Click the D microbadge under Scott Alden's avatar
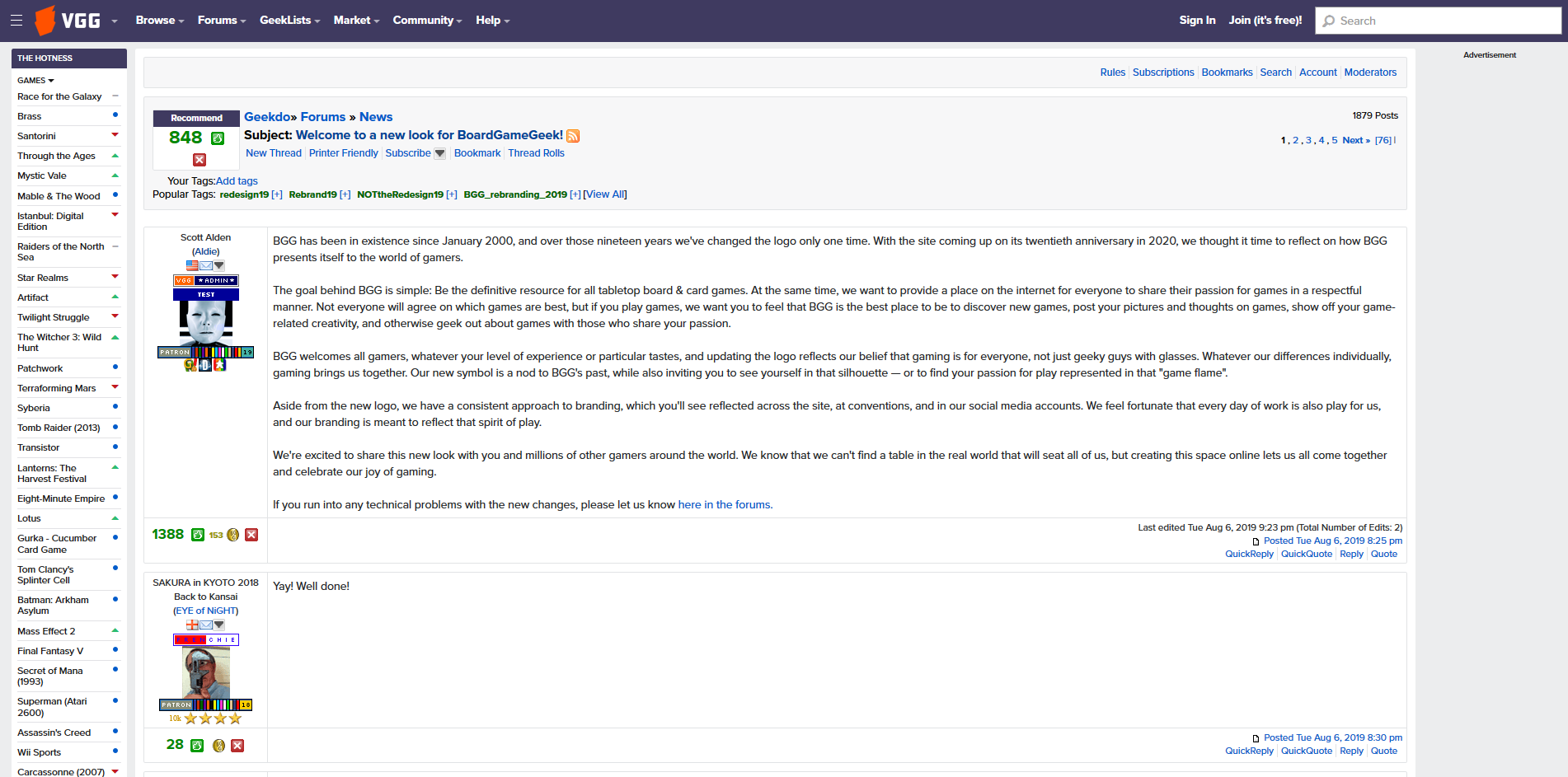The height and width of the screenshot is (777, 1568). (x=205, y=365)
